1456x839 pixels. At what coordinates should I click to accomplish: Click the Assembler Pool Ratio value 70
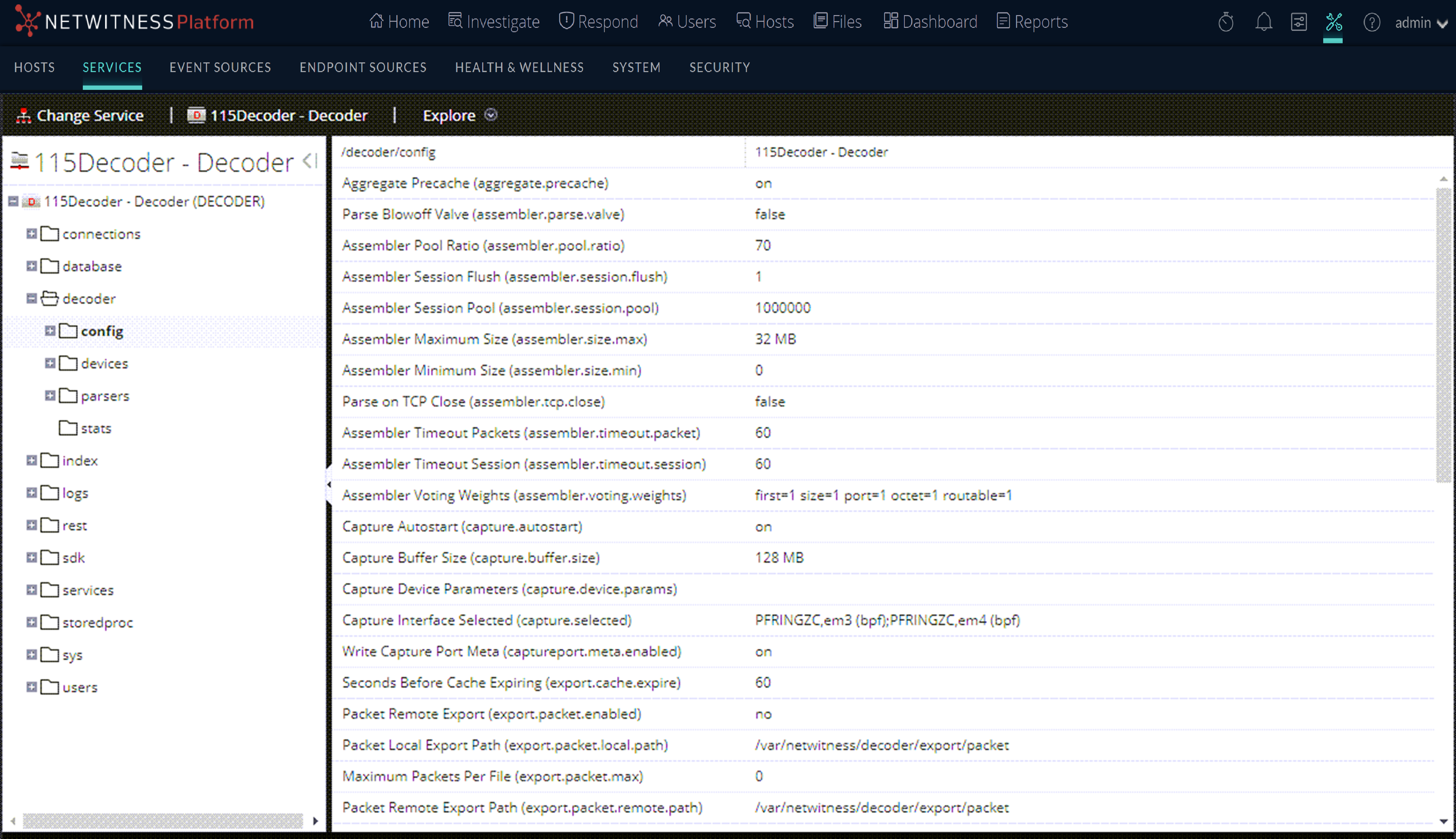tap(763, 245)
